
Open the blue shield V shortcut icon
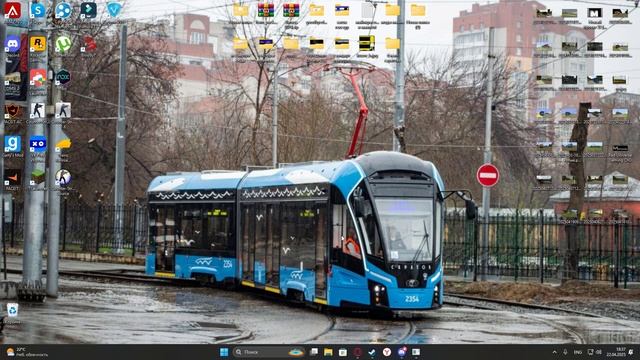pyautogui.click(x=114, y=10)
